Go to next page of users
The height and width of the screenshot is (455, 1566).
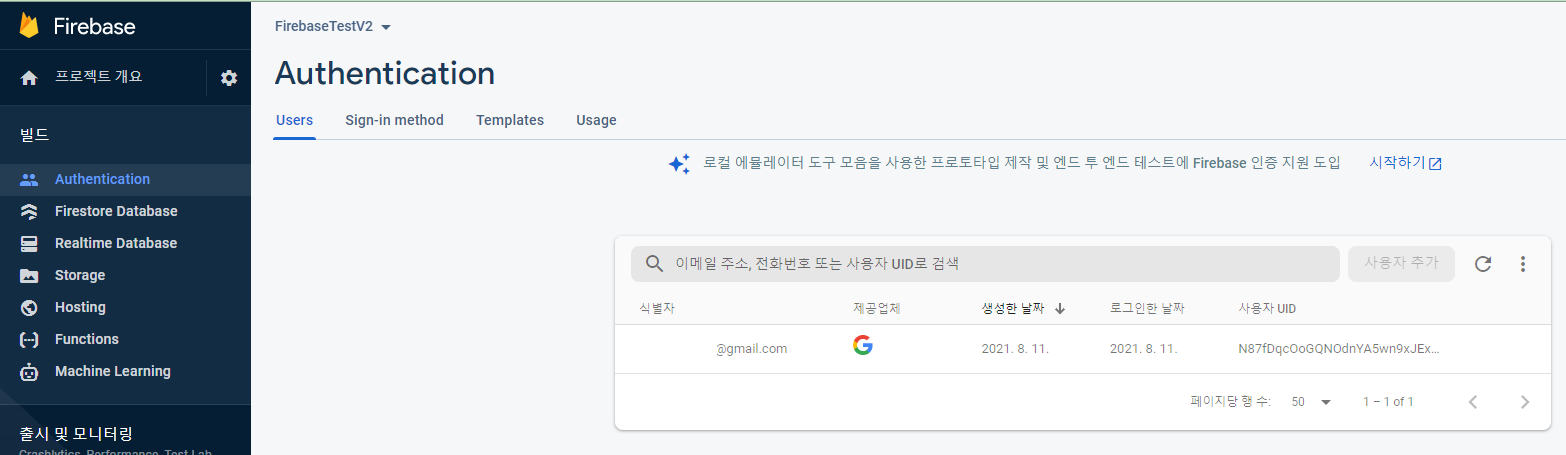[x=1525, y=402]
